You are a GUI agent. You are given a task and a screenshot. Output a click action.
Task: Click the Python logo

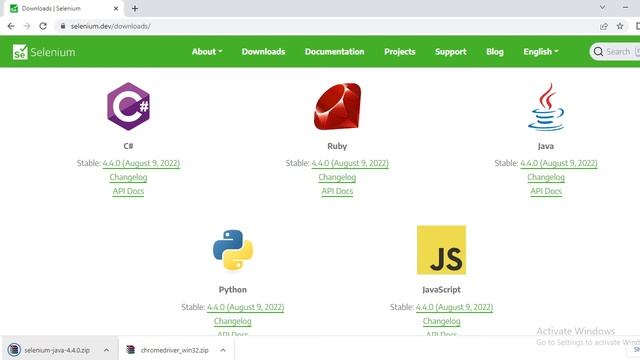tap(233, 250)
